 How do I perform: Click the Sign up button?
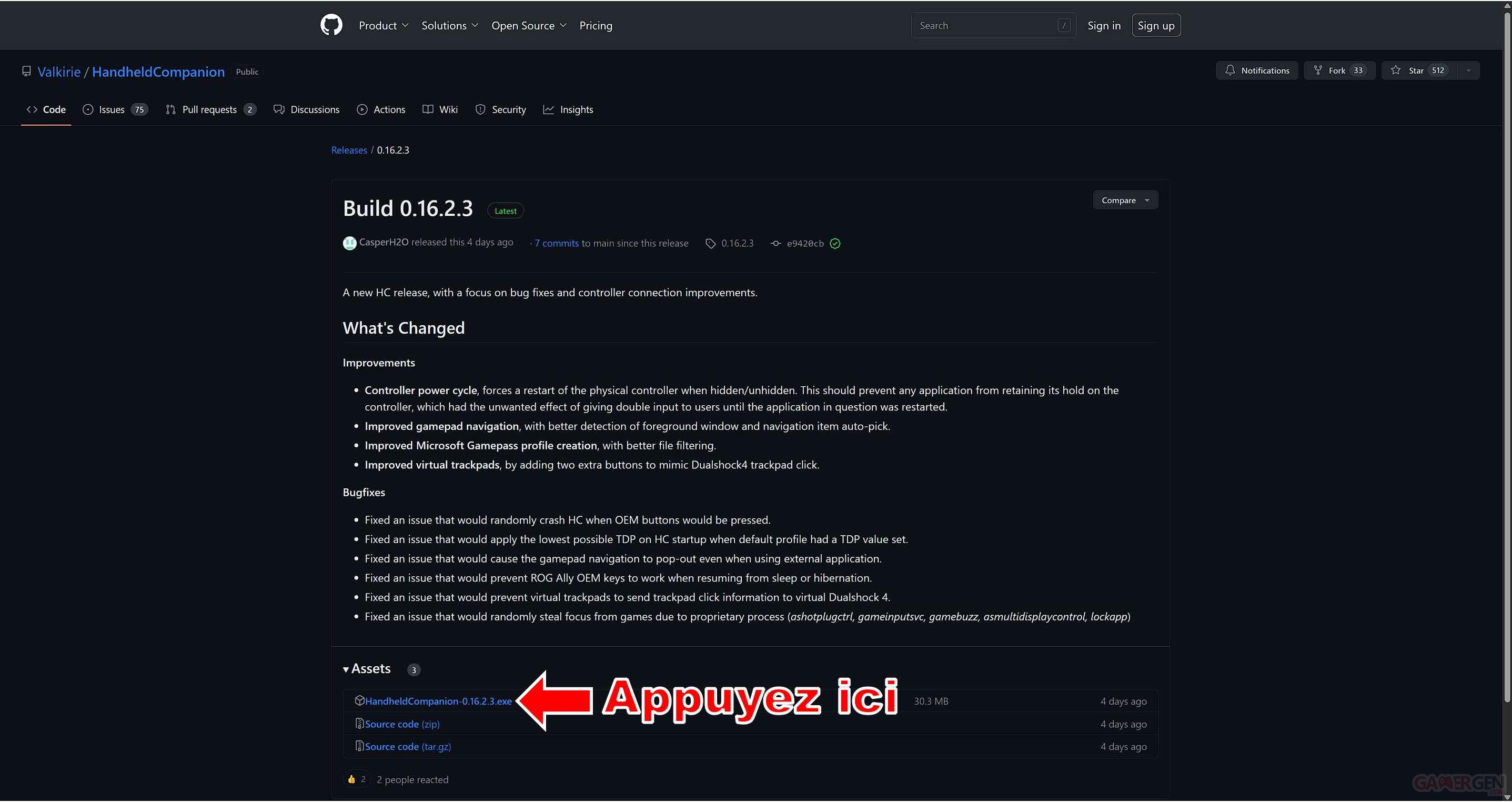click(x=1155, y=25)
